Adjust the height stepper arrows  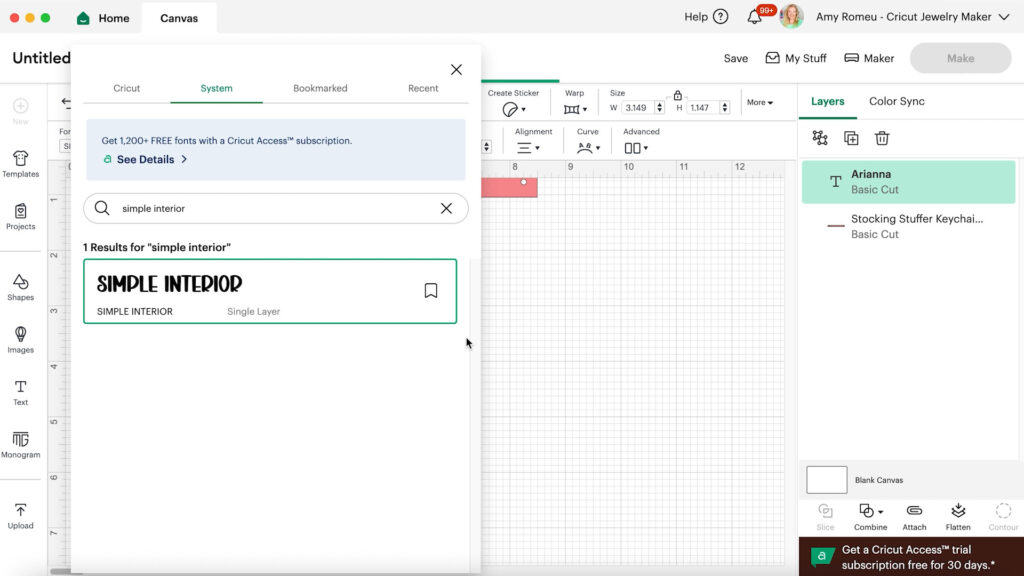[724, 108]
